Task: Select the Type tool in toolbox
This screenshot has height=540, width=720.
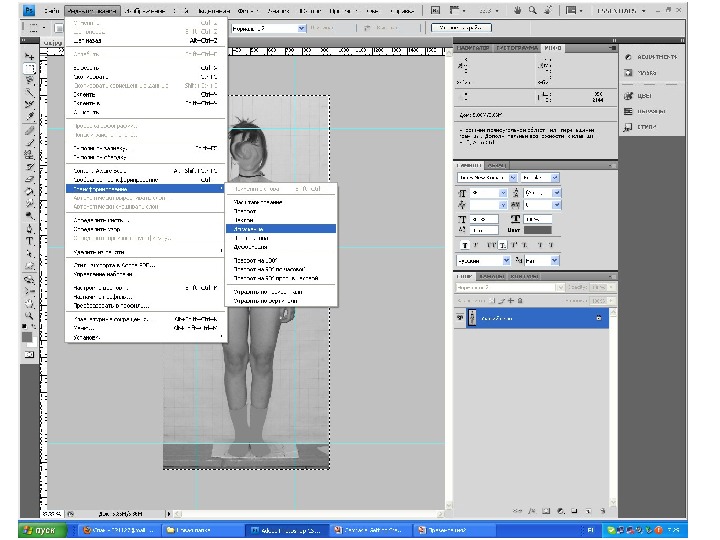Action: (x=29, y=241)
